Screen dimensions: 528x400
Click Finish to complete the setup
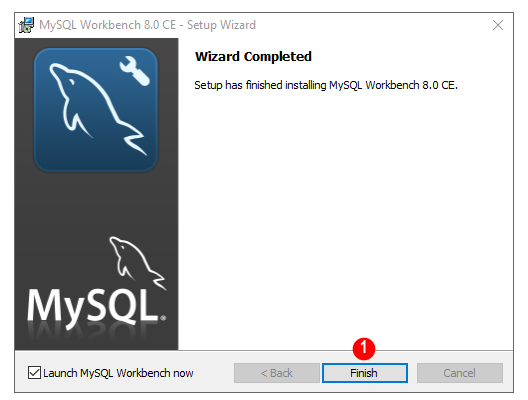(x=365, y=373)
